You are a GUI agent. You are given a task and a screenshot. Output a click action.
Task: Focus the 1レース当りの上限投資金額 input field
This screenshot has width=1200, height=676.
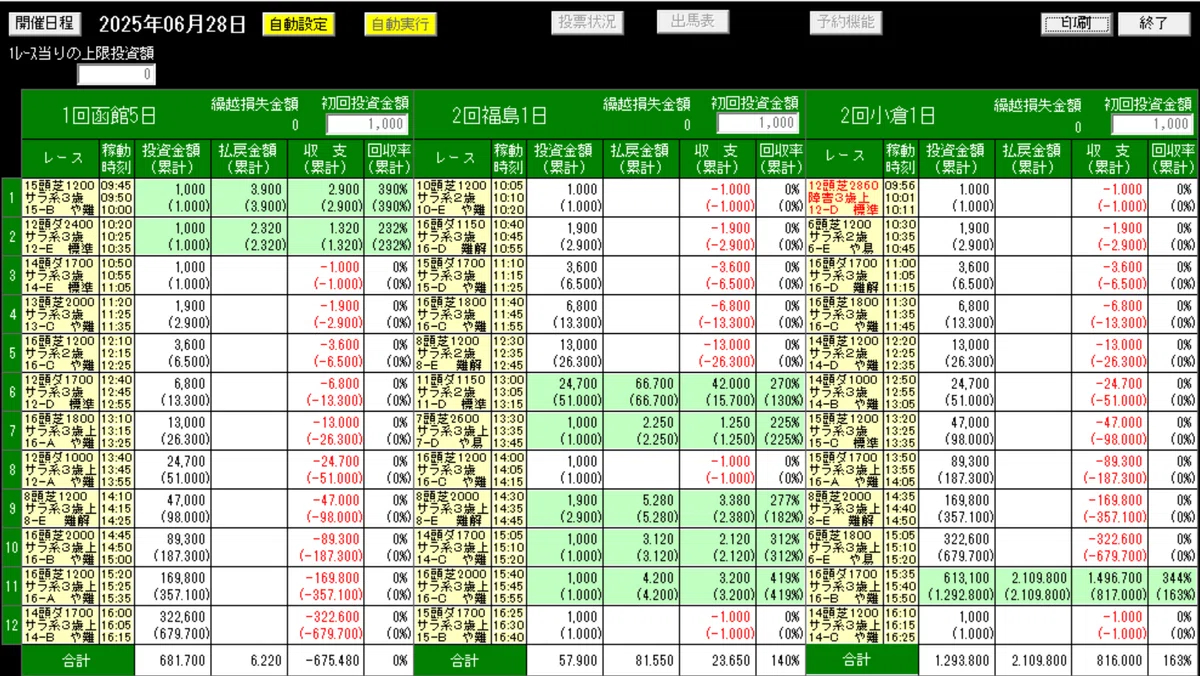[x=117, y=74]
